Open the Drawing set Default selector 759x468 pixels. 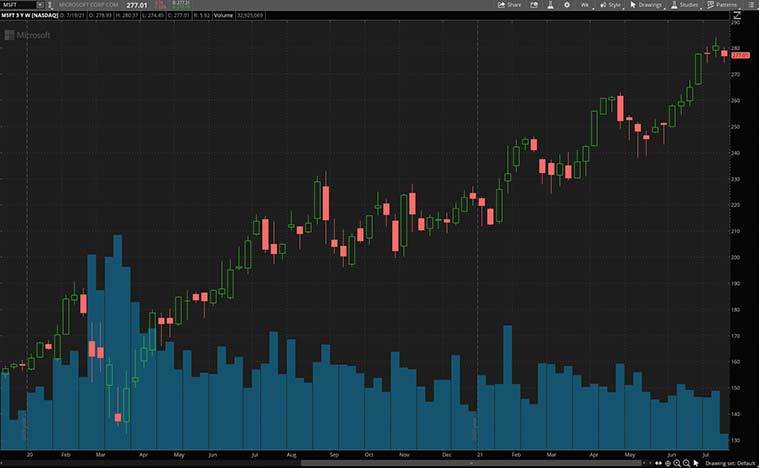pyautogui.click(x=730, y=464)
